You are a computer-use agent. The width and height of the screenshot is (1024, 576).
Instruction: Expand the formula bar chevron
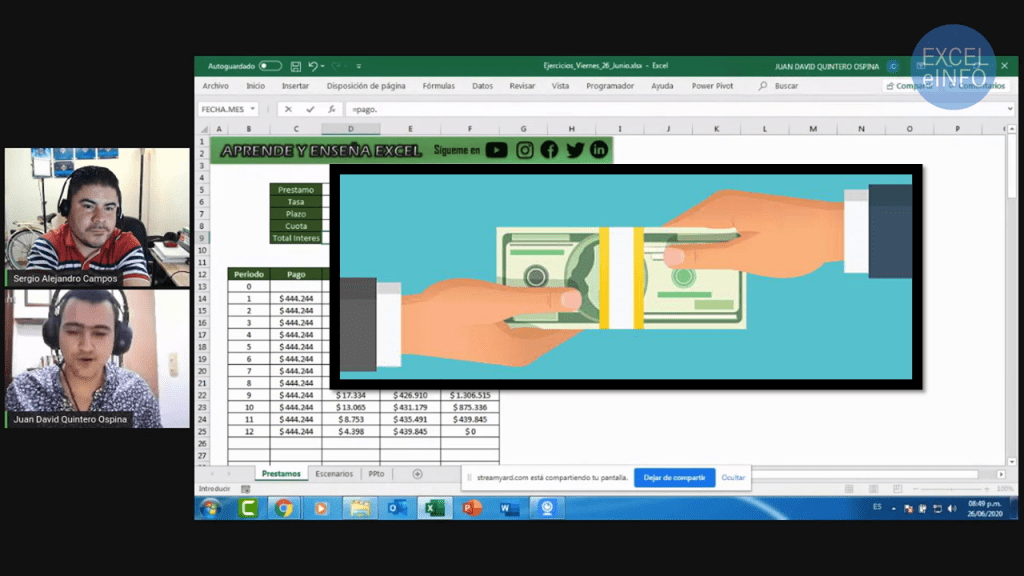[1010, 109]
